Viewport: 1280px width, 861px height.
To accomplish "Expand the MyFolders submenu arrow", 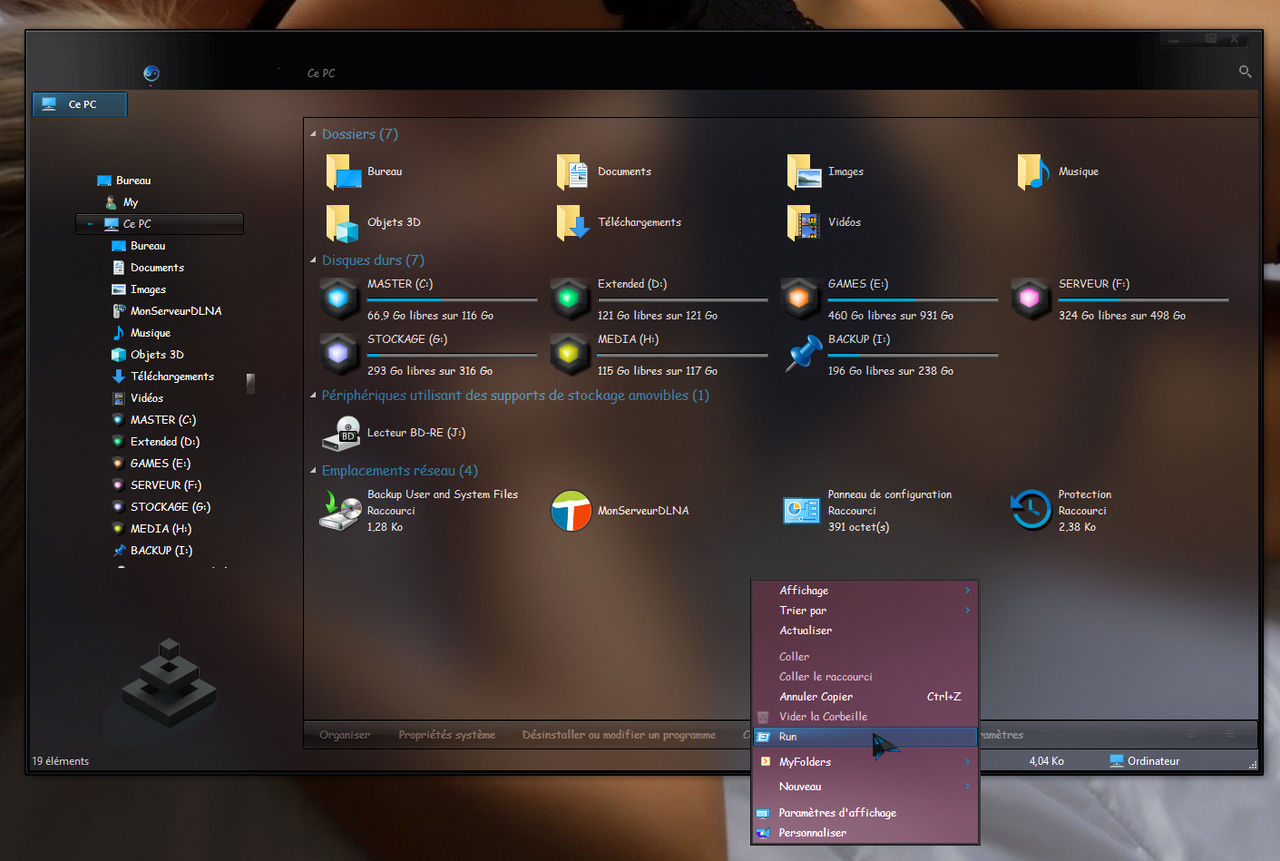I will click(968, 762).
